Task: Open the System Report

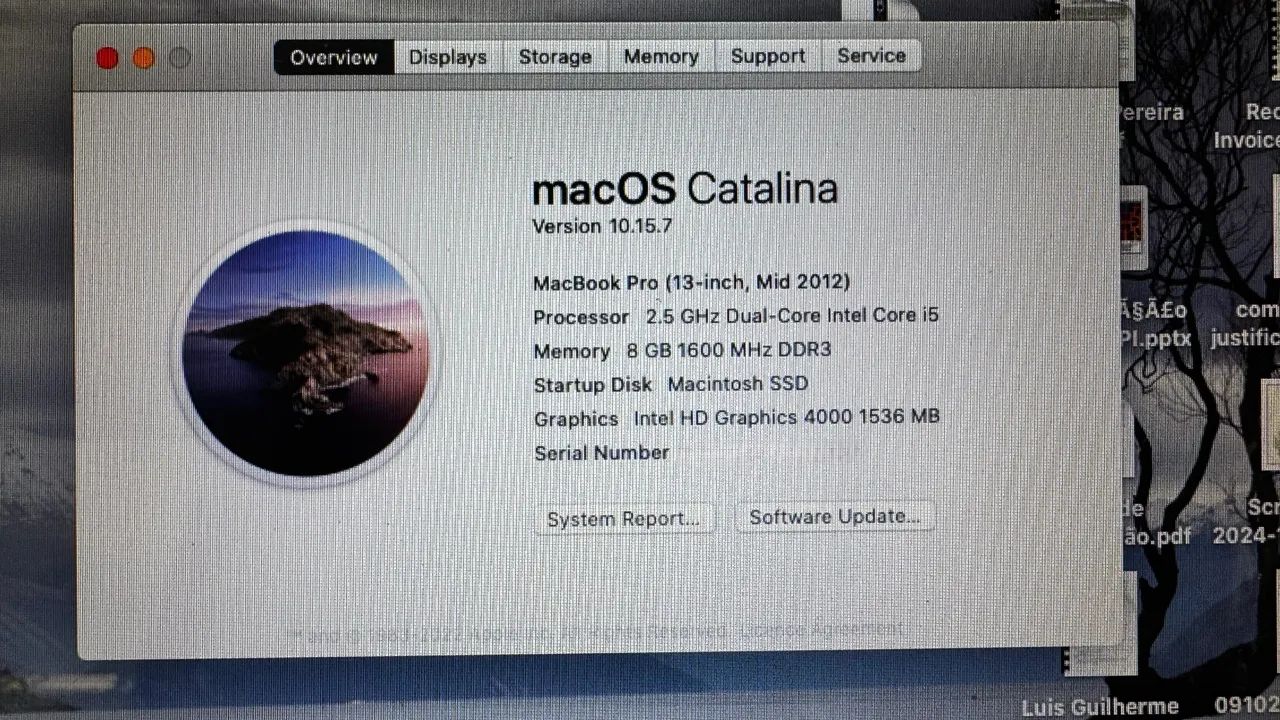Action: pos(624,519)
